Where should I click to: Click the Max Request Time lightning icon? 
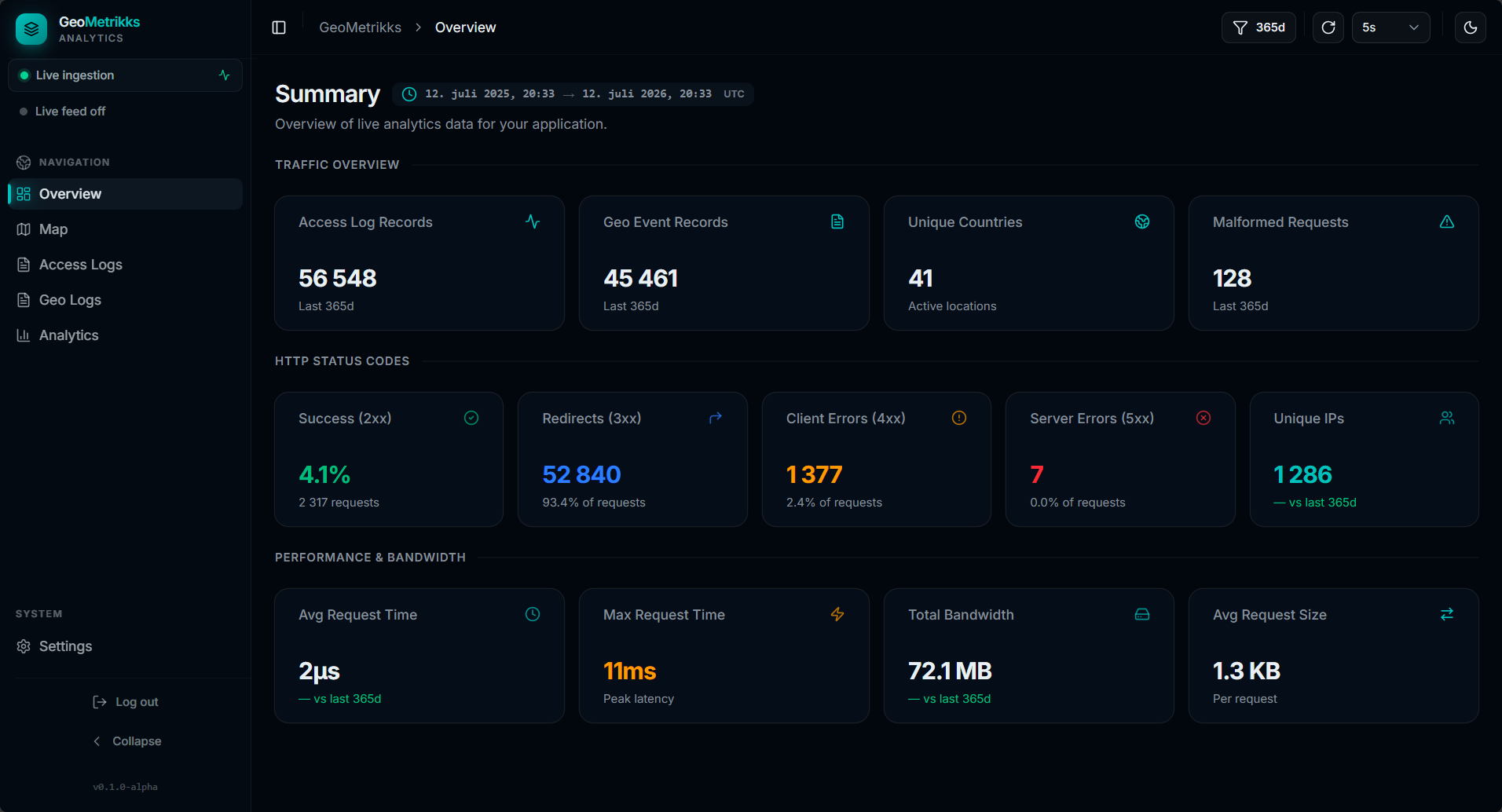837,614
